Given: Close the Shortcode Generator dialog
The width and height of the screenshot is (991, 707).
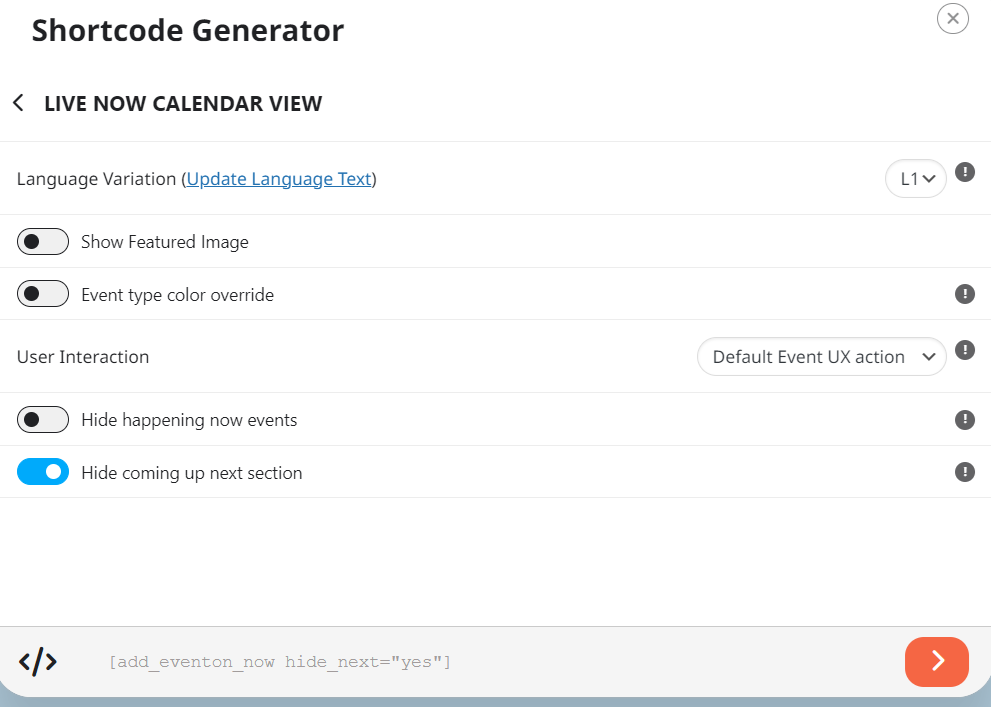Looking at the screenshot, I should [x=952, y=18].
